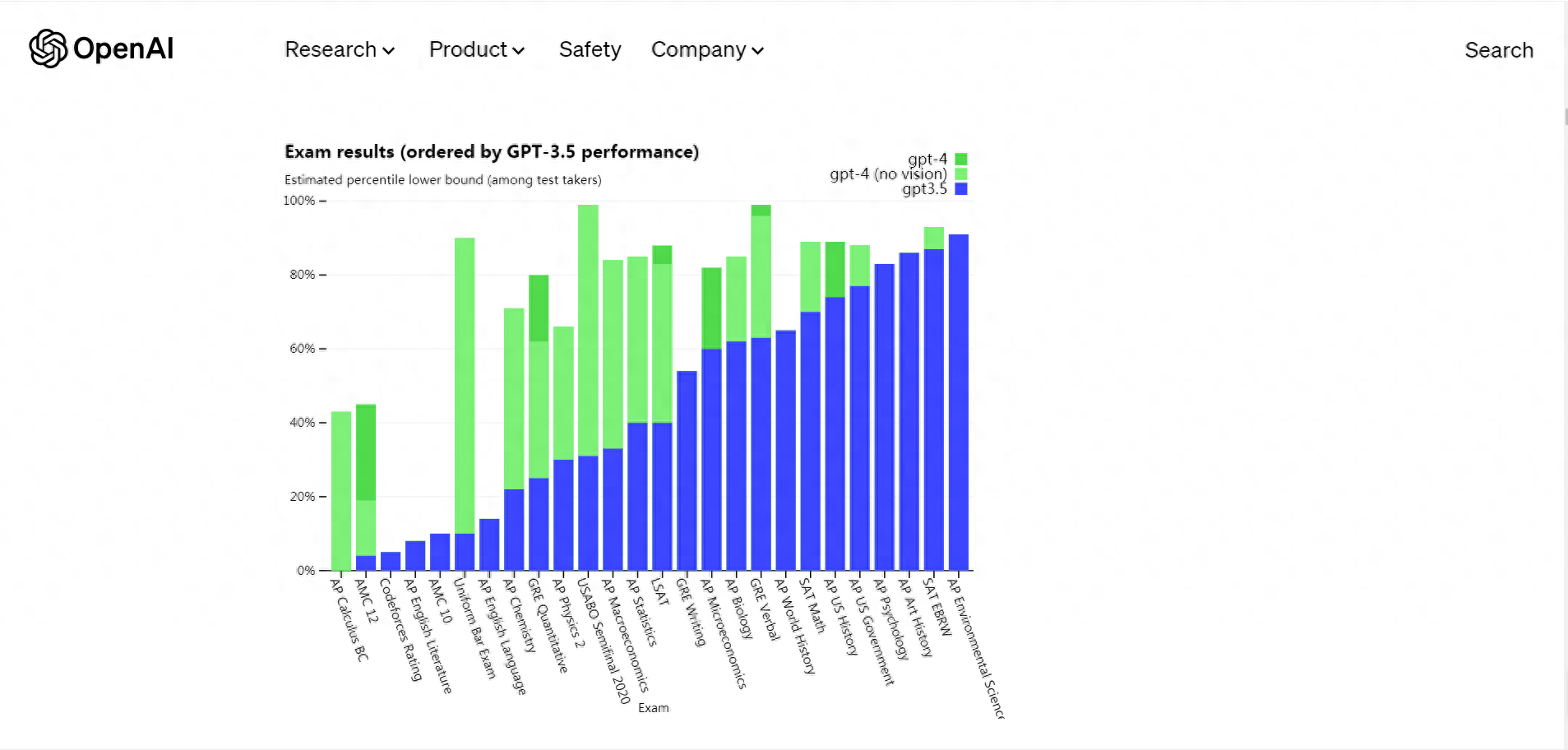Click the Uniform Bar Exam light green bar
This screenshot has width=1568, height=750.
click(x=465, y=386)
